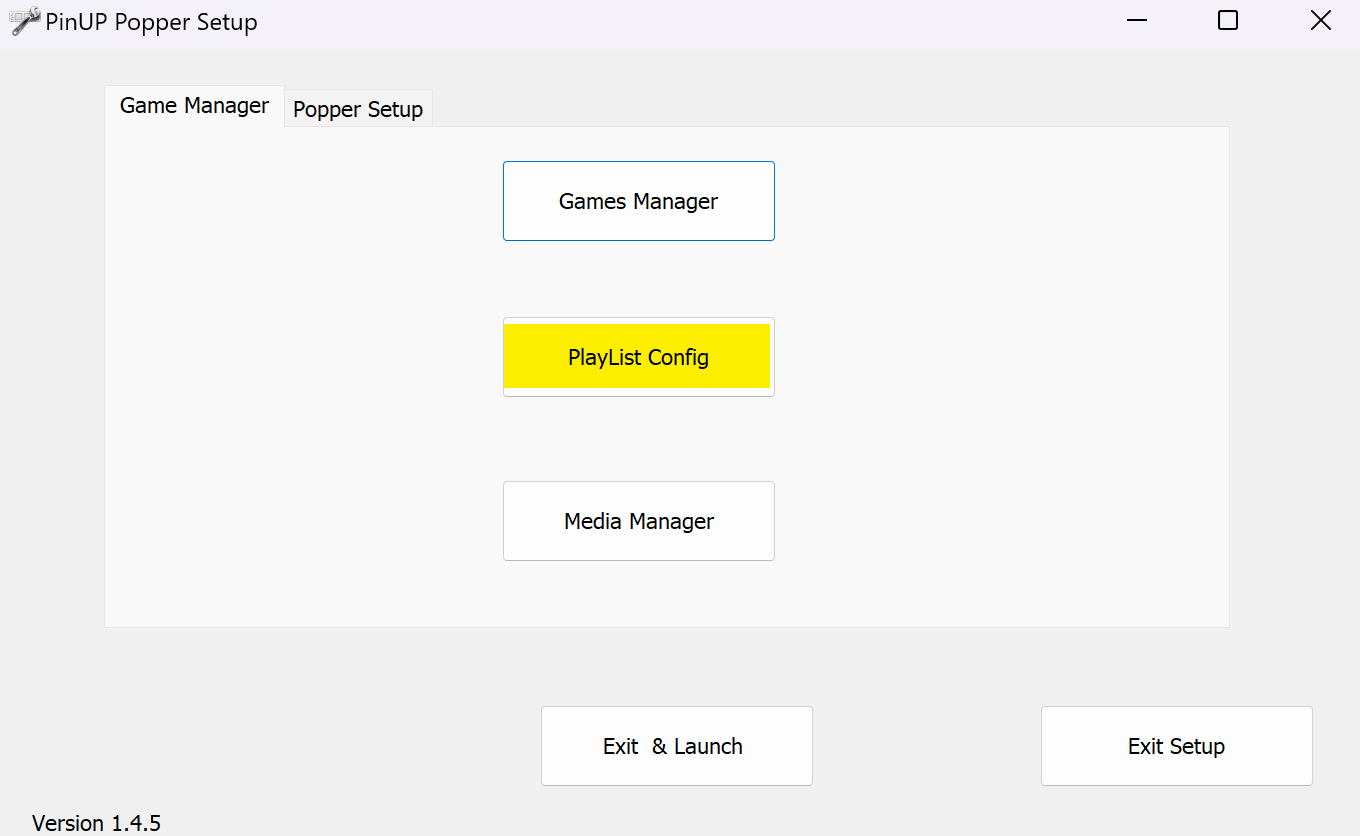
Task: Quit setup and start Popper
Action: (676, 746)
